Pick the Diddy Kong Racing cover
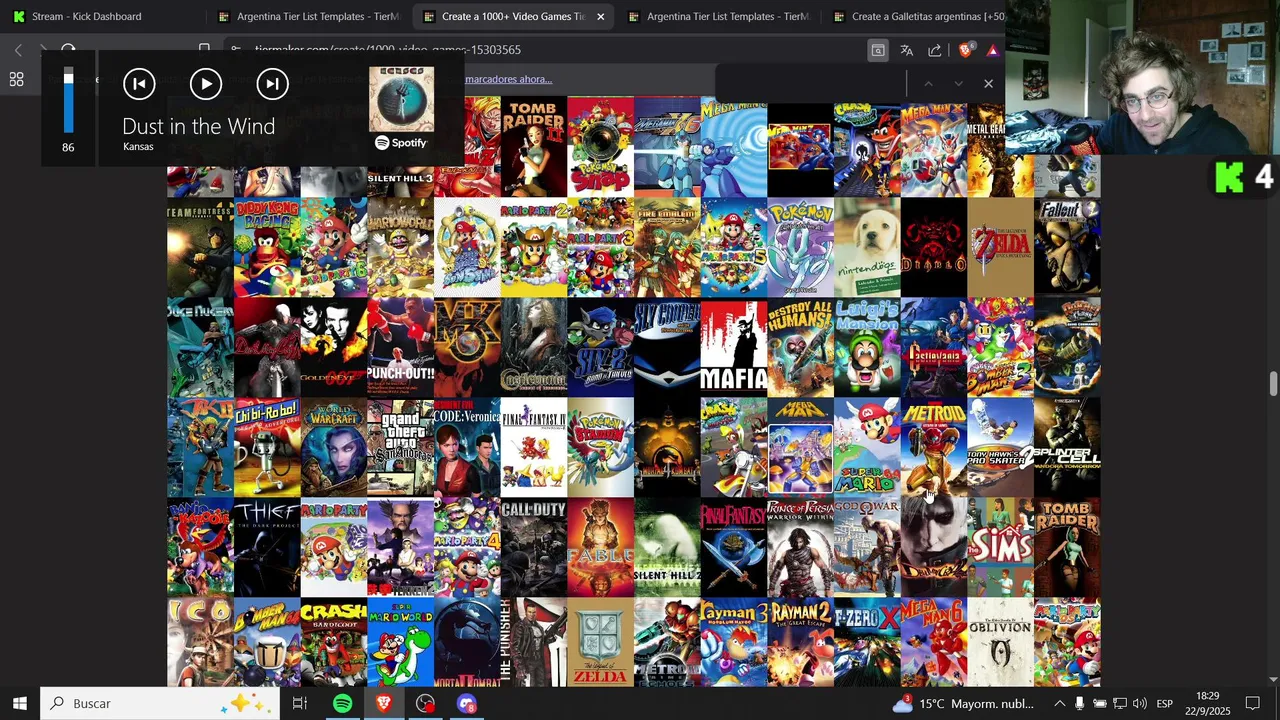This screenshot has height=720, width=1280. click(x=267, y=247)
